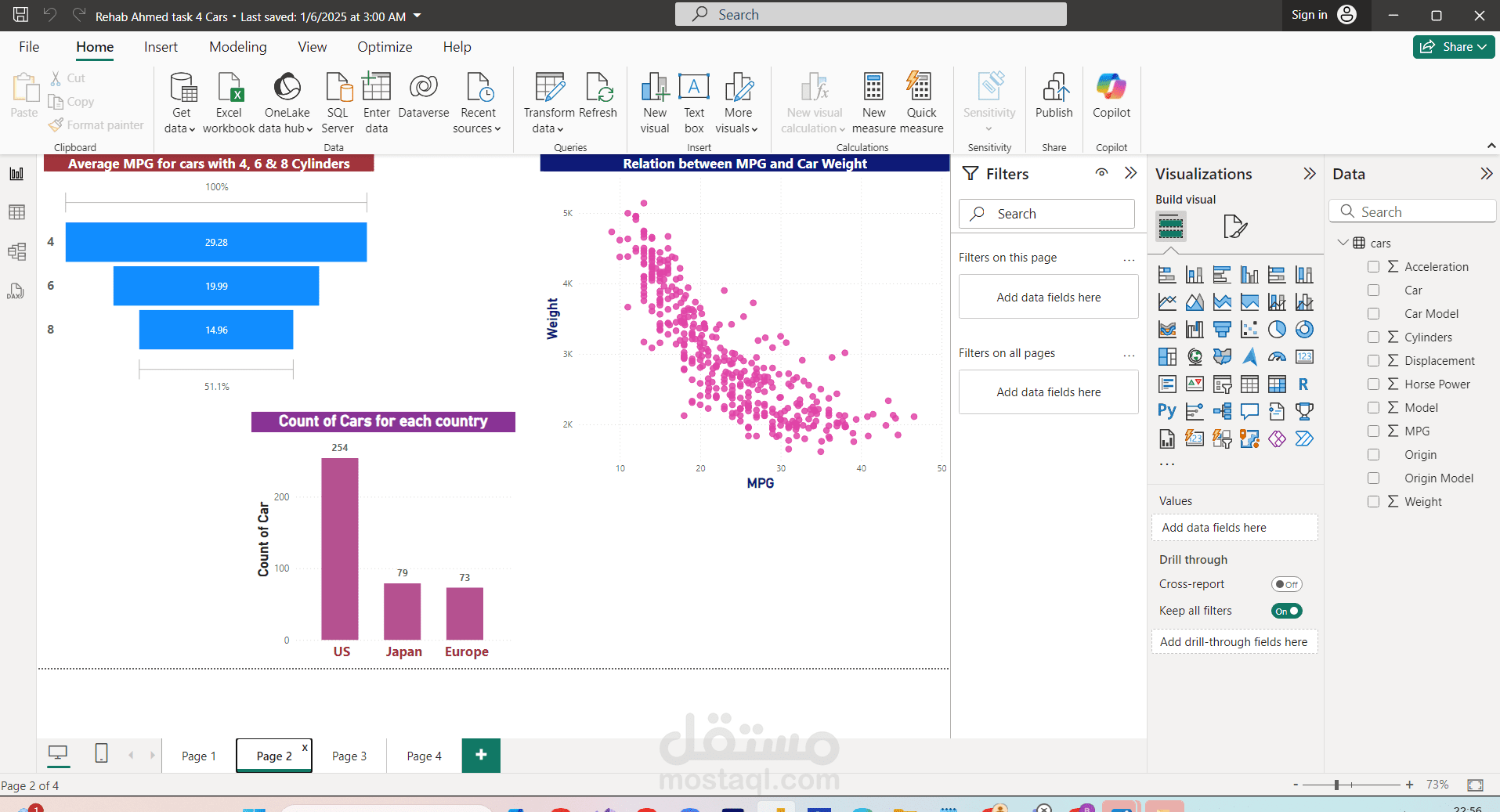Switch to Model view in left sidebar
Screen dimensions: 1500x812
16,251
